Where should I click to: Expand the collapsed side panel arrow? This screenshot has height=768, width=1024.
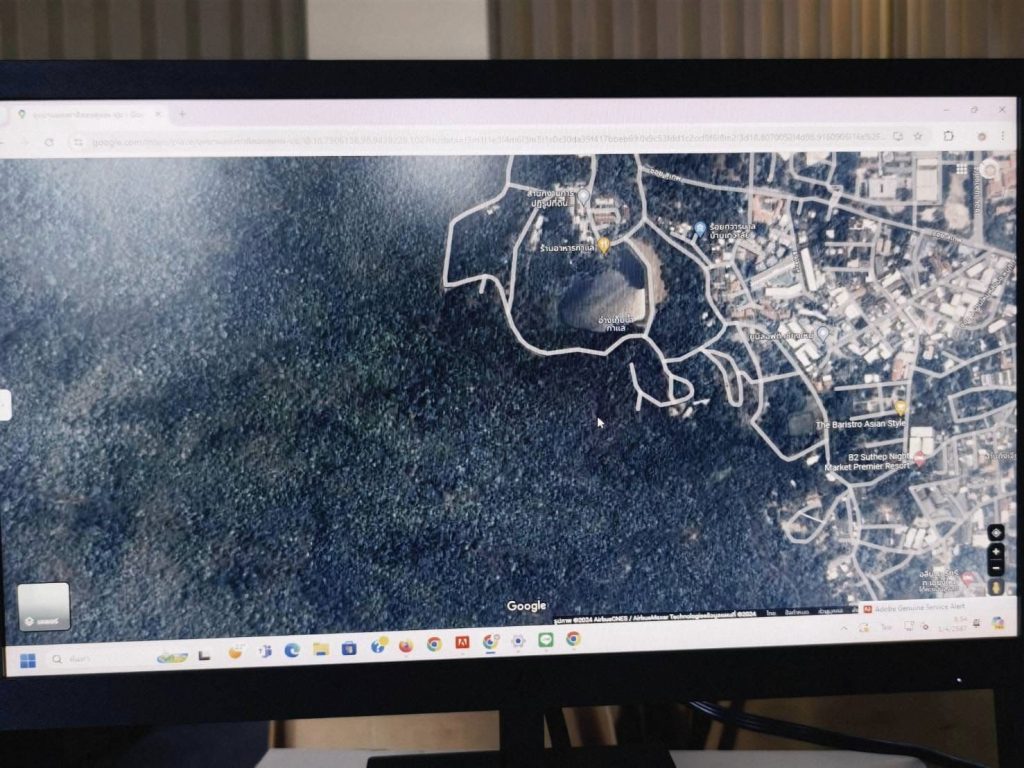coord(5,405)
